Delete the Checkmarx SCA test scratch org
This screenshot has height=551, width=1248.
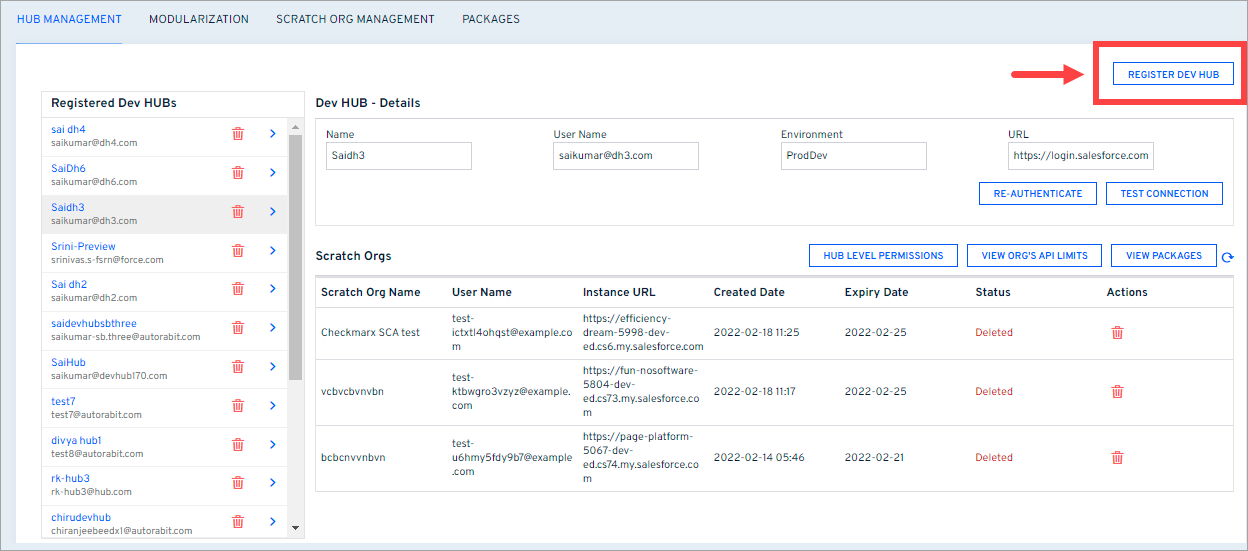tap(1117, 333)
